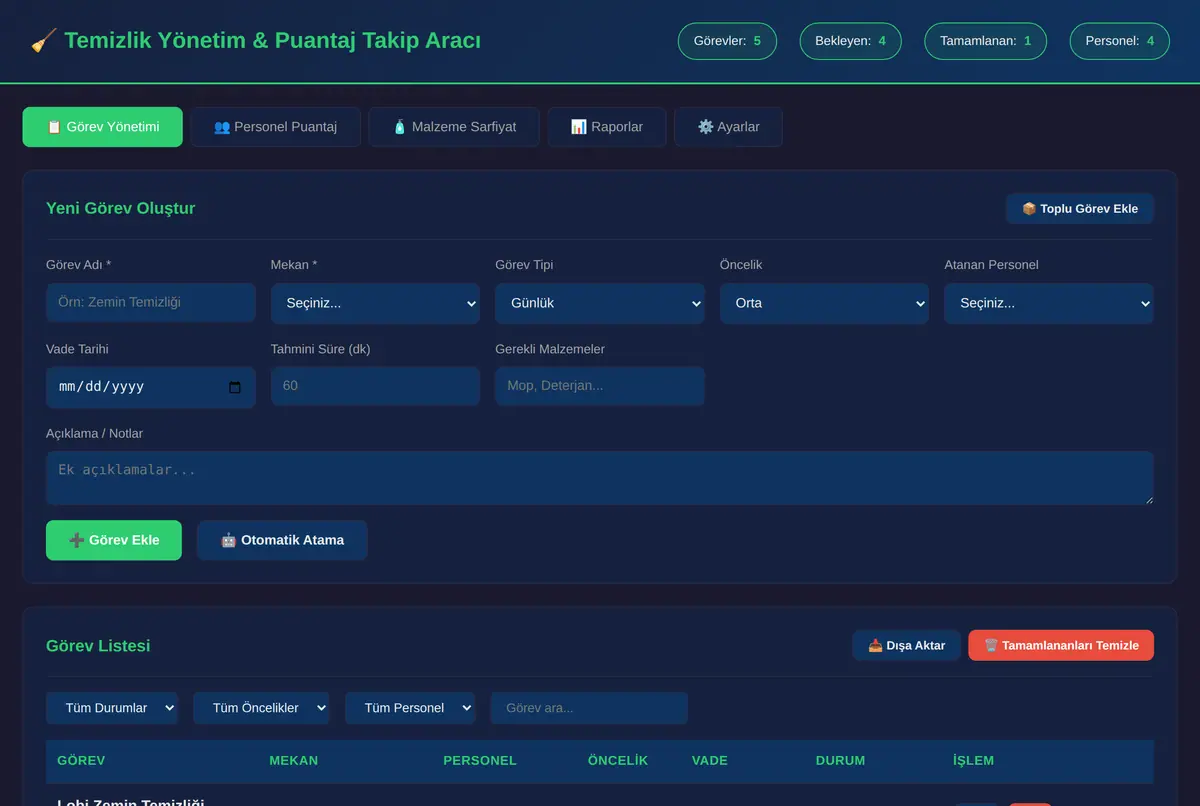Click the Tamamlanan count badge
This screenshot has width=1200, height=806.
pyautogui.click(x=986, y=41)
